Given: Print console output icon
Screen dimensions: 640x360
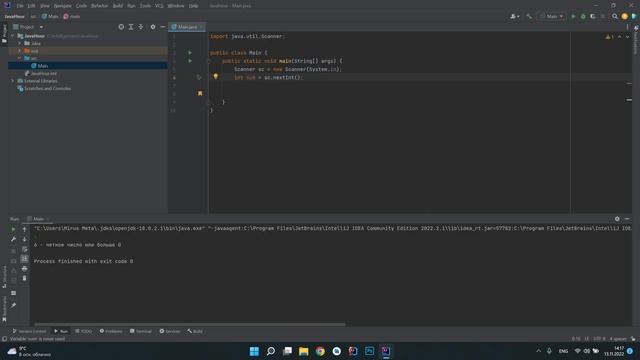Looking at the screenshot, I should [24, 269].
